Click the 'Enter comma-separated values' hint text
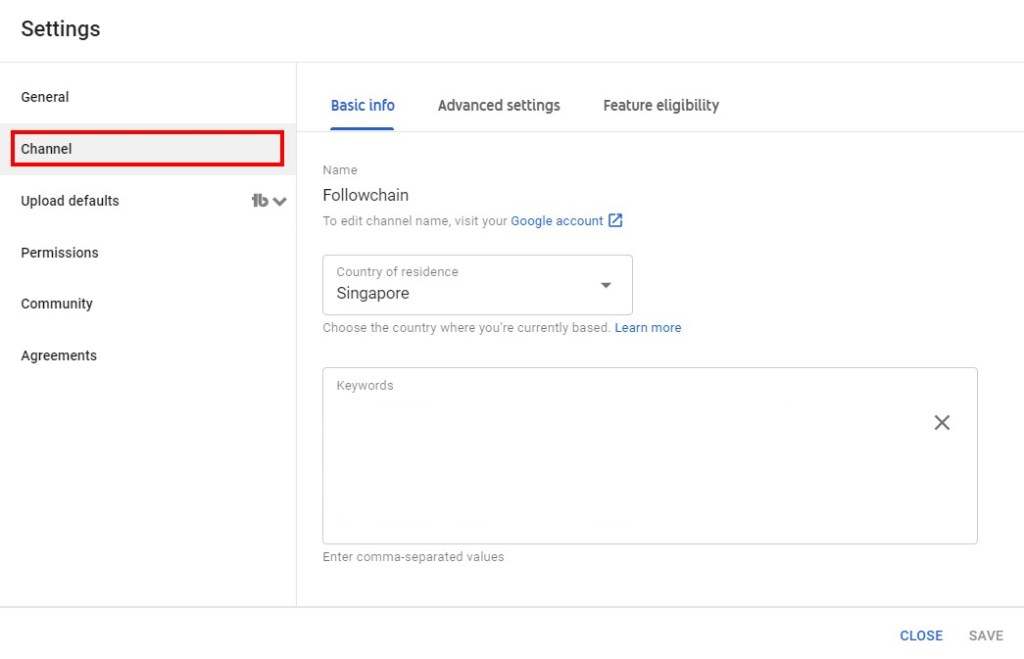1024x659 pixels. (x=413, y=557)
